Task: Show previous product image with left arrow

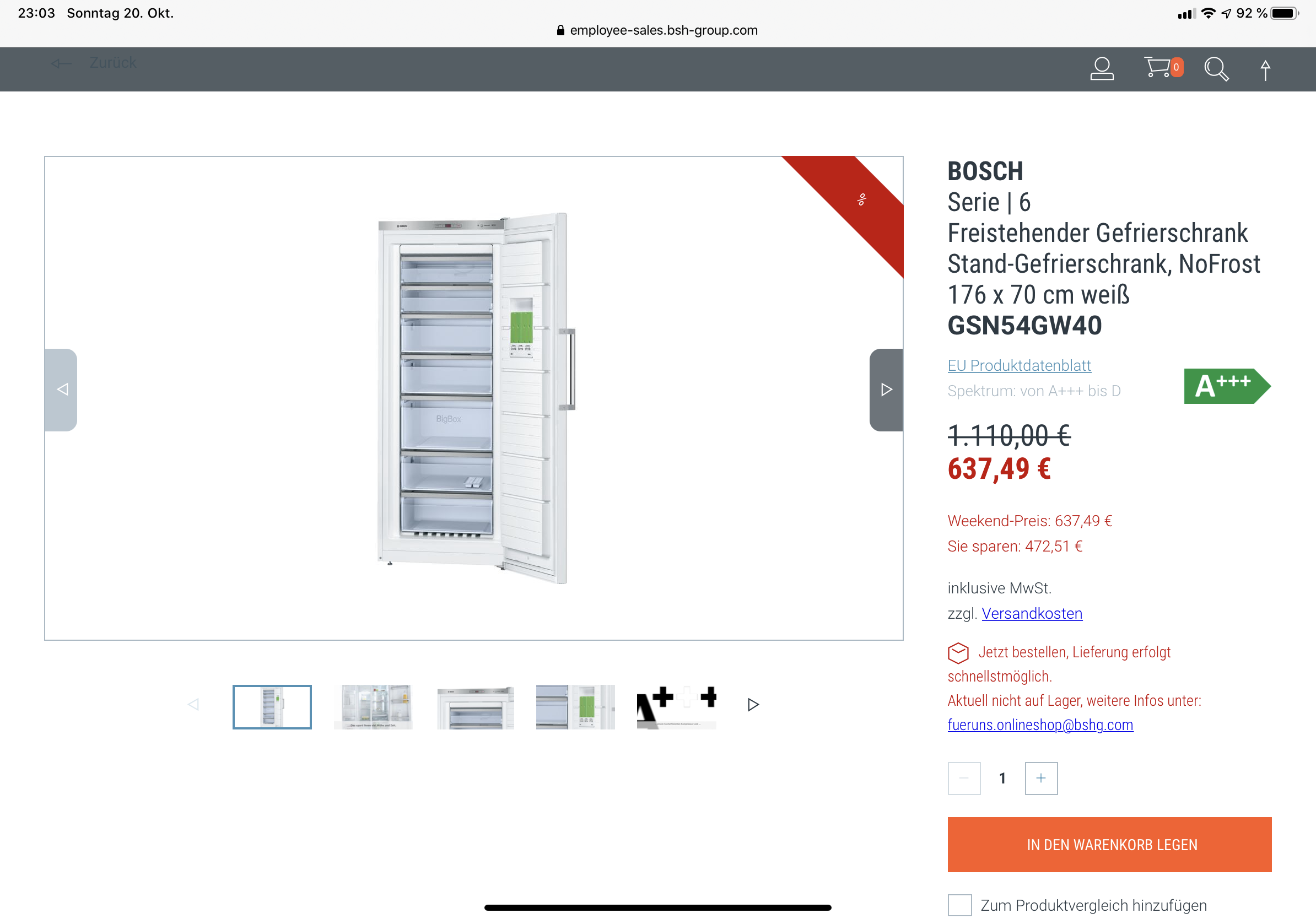Action: point(61,390)
